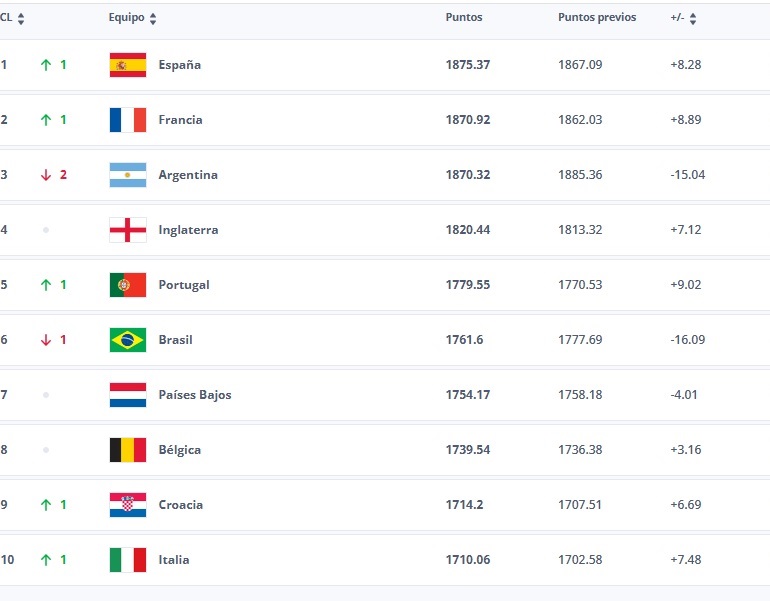Click the Puntos previos column header
Viewport: 770px width, 601px height.
pyautogui.click(x=597, y=18)
